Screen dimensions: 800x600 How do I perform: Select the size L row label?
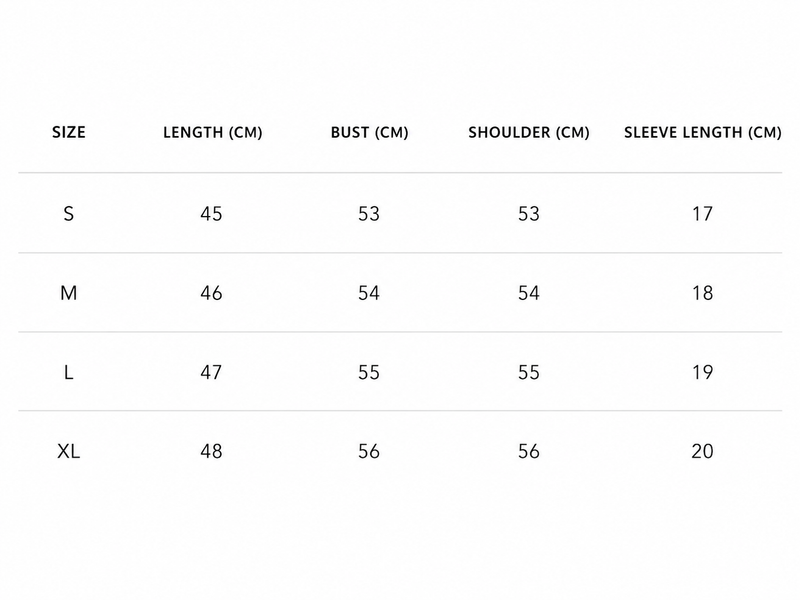point(68,373)
